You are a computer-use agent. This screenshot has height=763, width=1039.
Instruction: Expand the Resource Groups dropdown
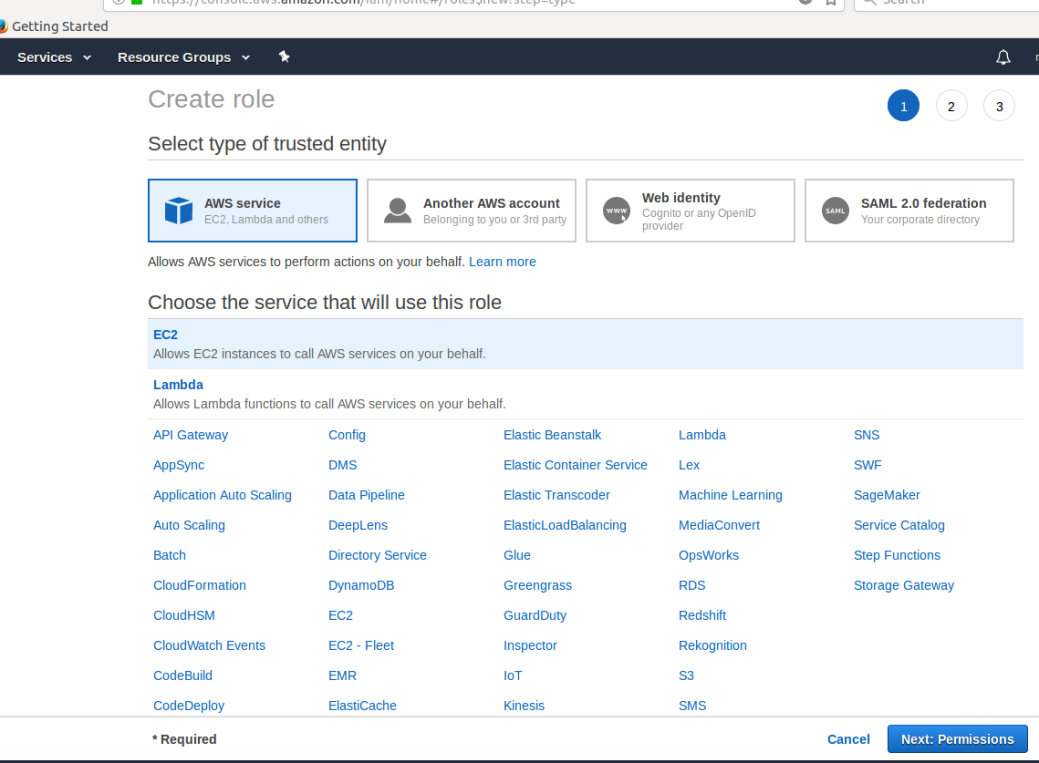183,57
